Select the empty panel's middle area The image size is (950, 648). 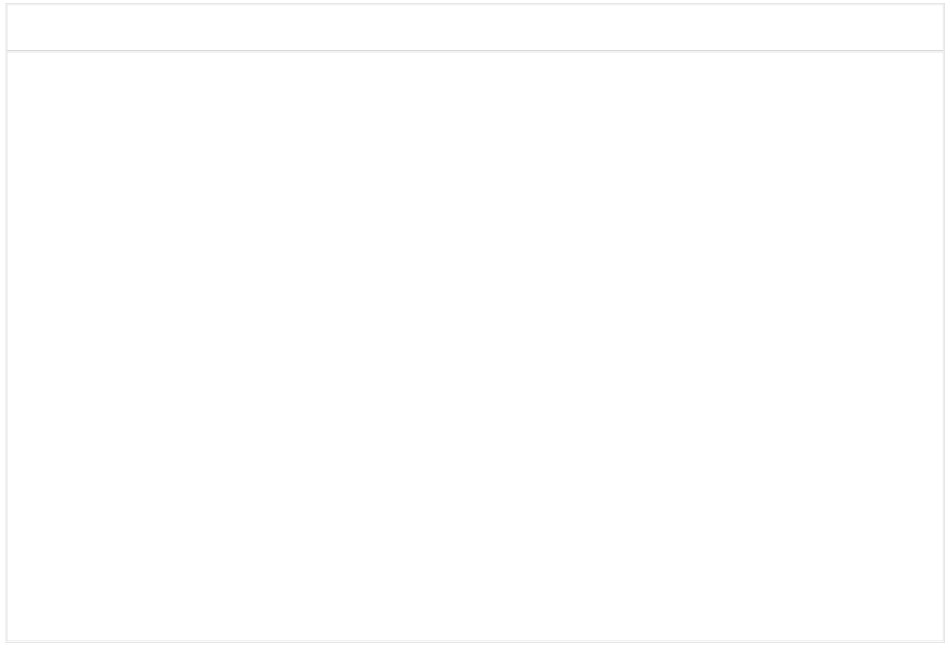click(475, 346)
